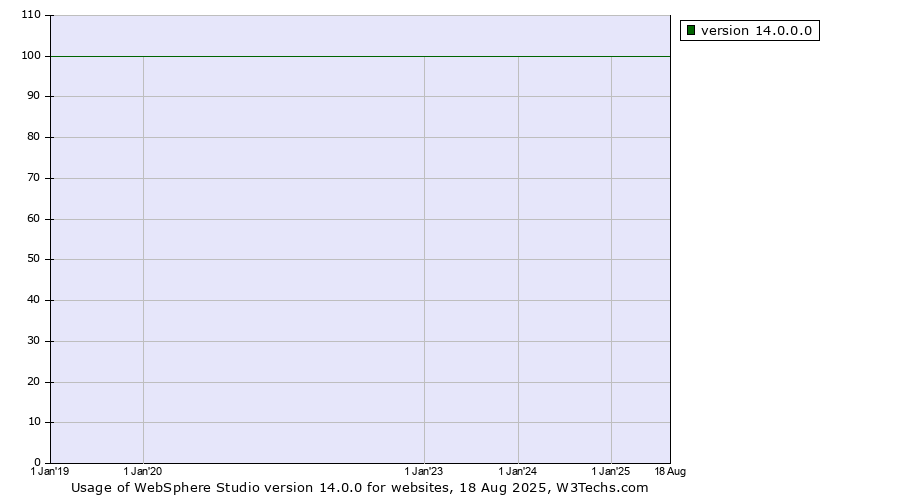
Task: Click the '40' y-axis value
Action: tap(33, 300)
